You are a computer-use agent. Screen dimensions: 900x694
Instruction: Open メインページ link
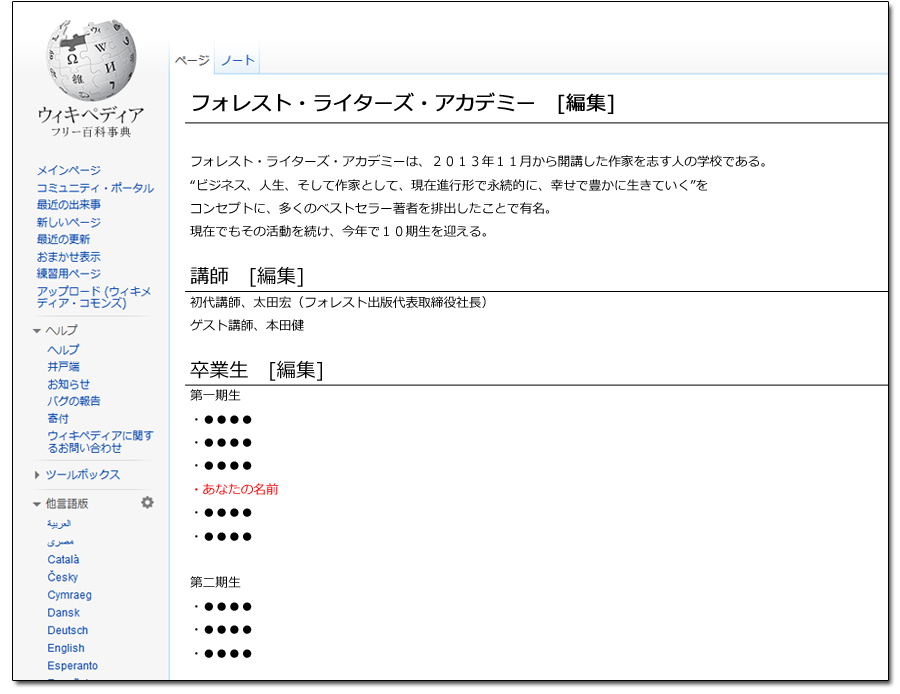(69, 170)
